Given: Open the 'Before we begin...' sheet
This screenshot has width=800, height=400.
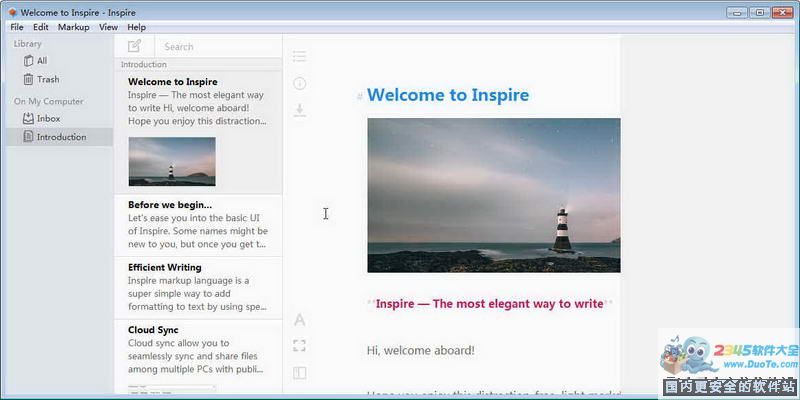Looking at the screenshot, I should [198, 225].
